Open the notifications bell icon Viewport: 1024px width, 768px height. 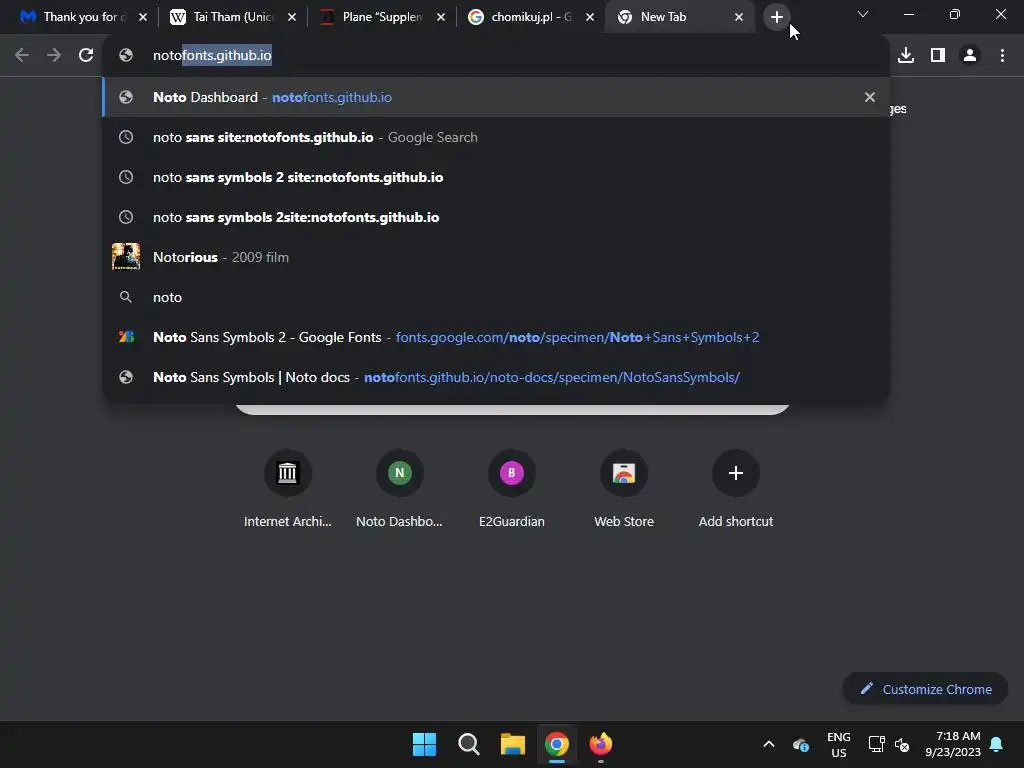coord(997,744)
